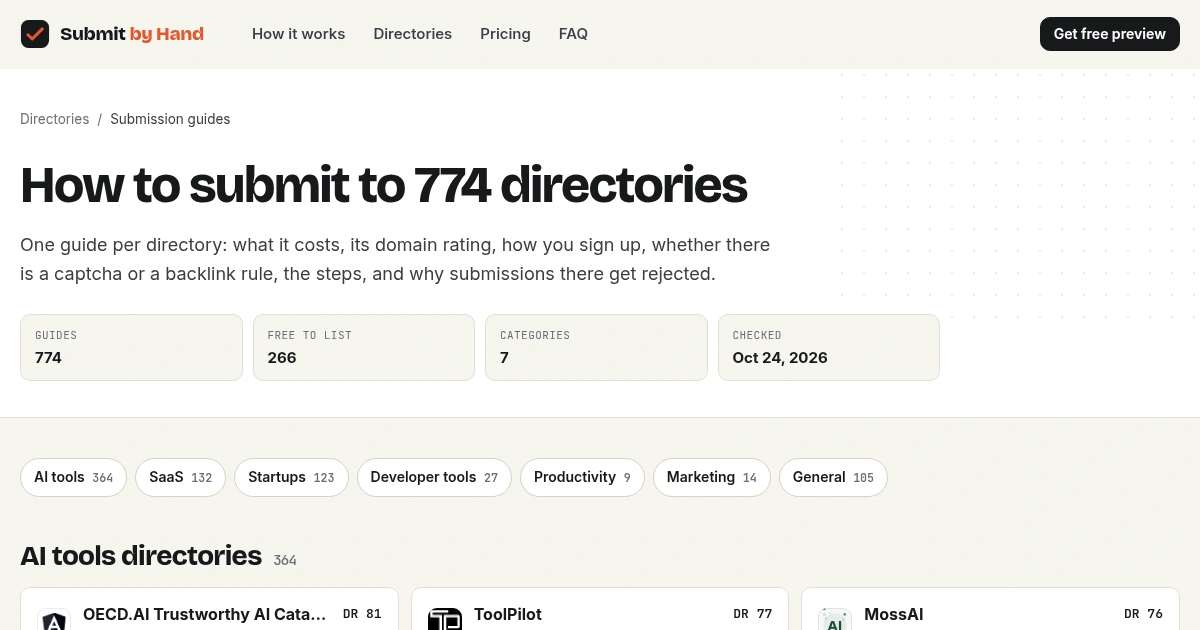Open the FAQ nav link
The image size is (1200, 630).
point(573,34)
